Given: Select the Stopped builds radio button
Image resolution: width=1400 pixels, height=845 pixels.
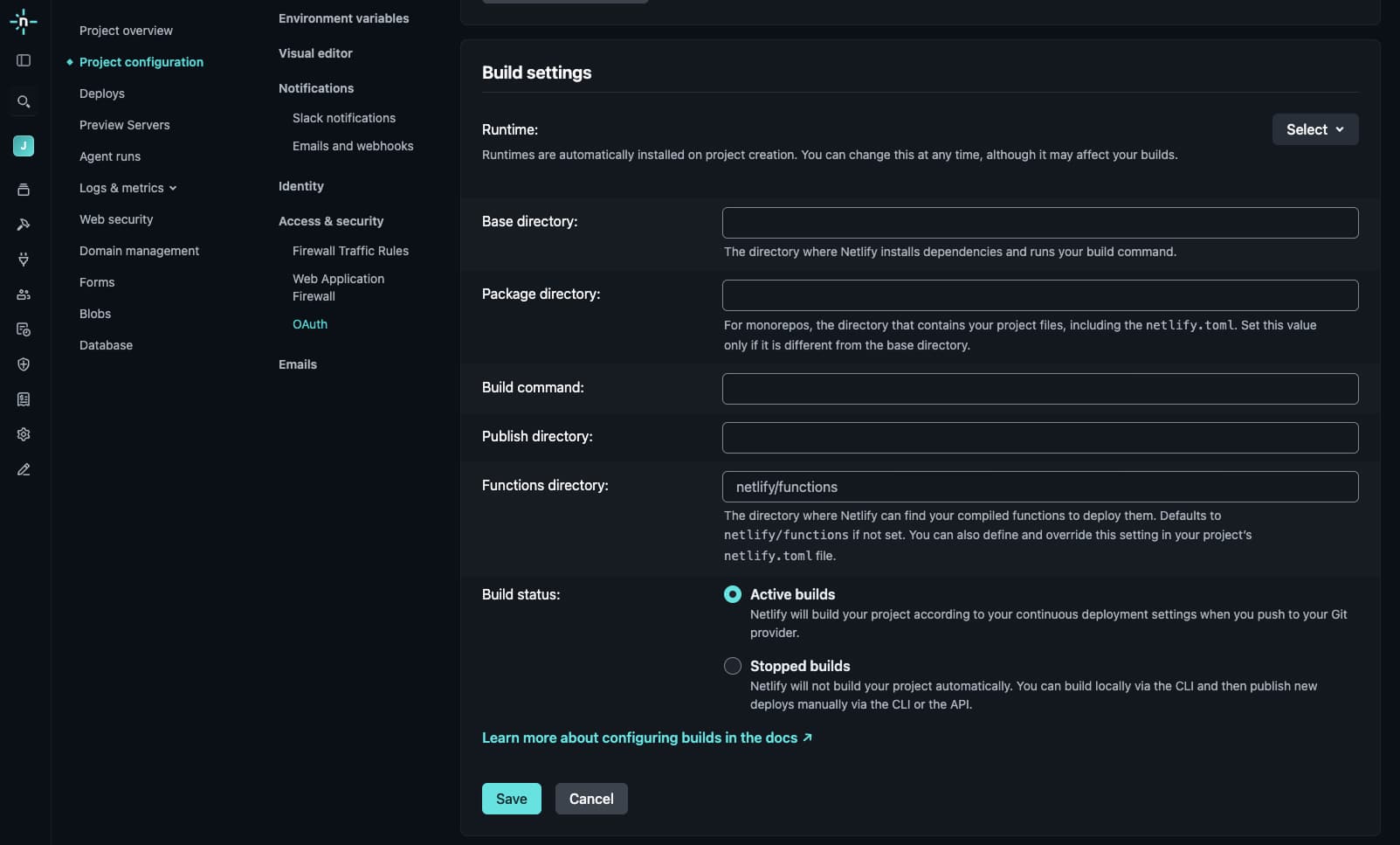Looking at the screenshot, I should [733, 666].
